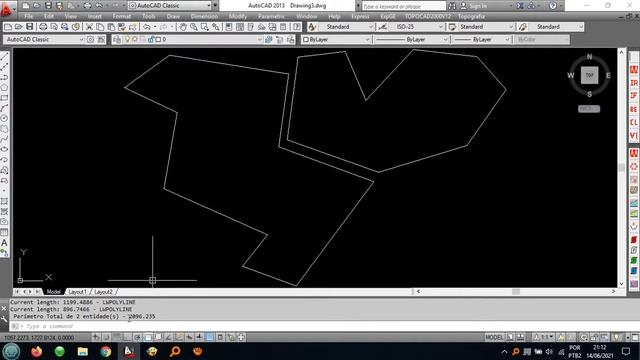Toggle Dynamic Input in status bar
The width and height of the screenshot is (640, 360).
coord(189,337)
